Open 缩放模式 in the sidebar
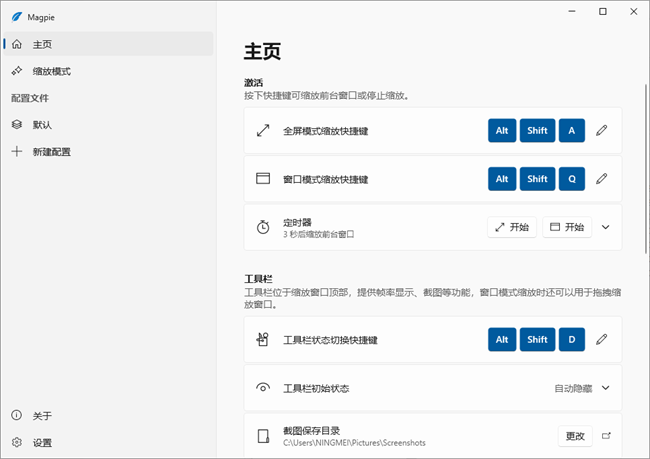This screenshot has height=459, width=650. tap(51, 71)
